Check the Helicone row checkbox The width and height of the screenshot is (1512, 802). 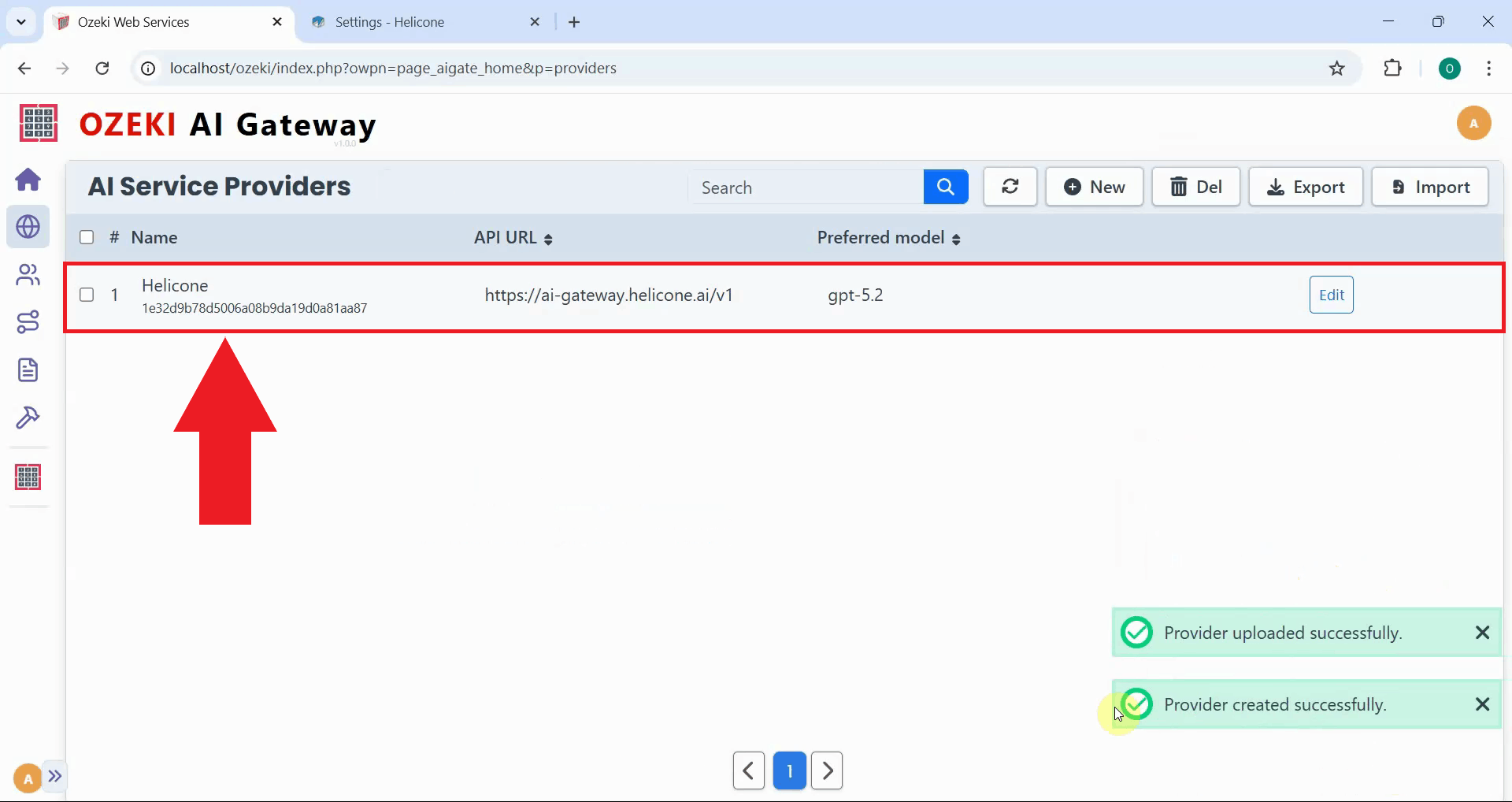(x=87, y=295)
